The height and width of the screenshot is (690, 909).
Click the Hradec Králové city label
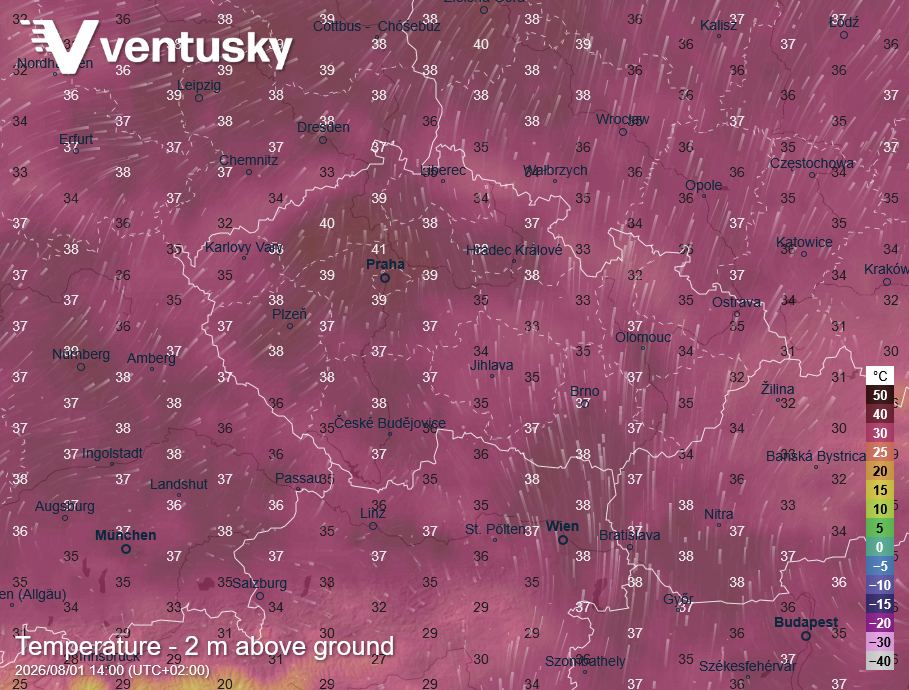(x=514, y=250)
